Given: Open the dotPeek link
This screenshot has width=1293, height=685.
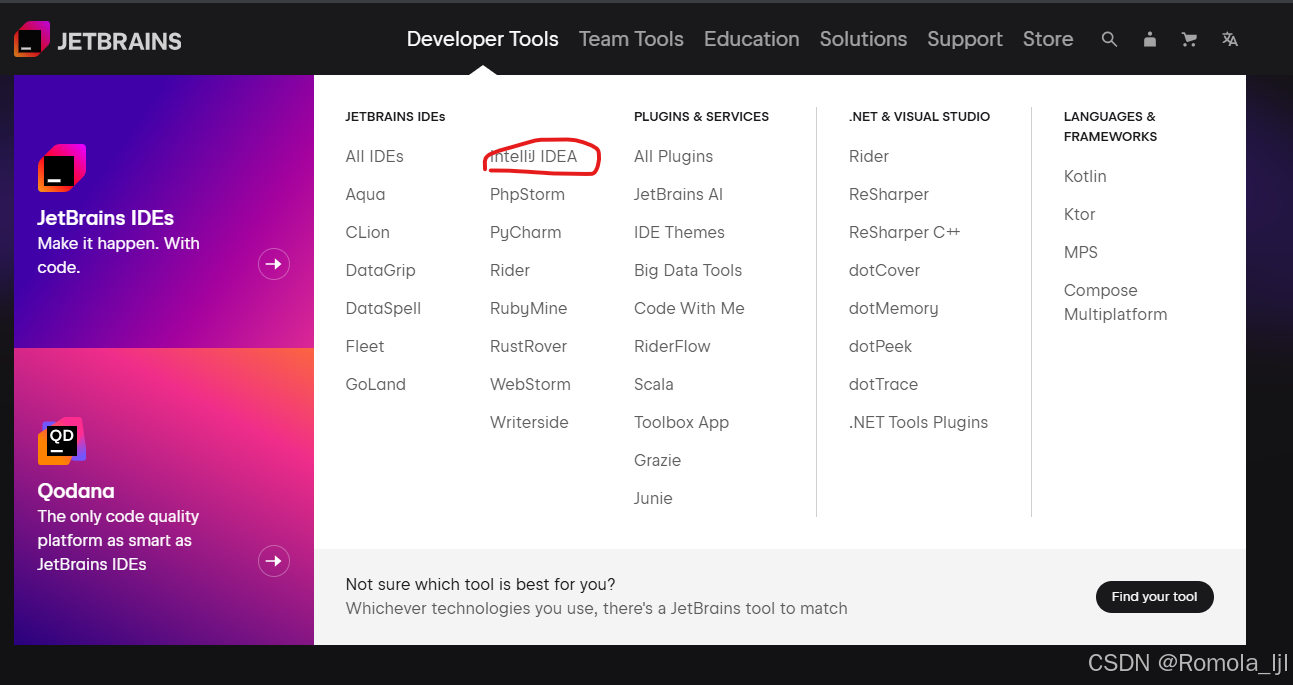Looking at the screenshot, I should coord(881,346).
